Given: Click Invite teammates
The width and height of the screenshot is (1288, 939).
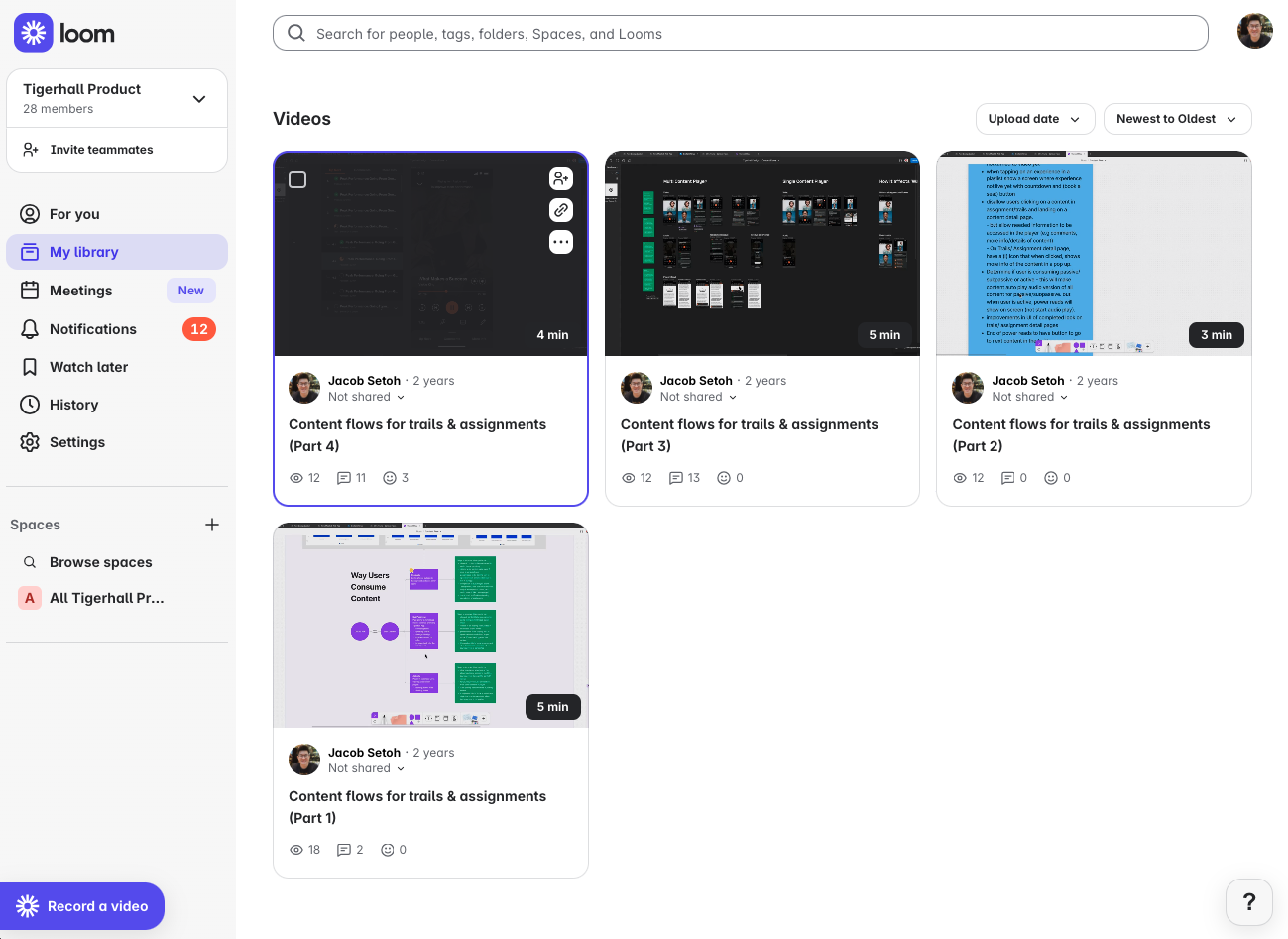Looking at the screenshot, I should 101,150.
